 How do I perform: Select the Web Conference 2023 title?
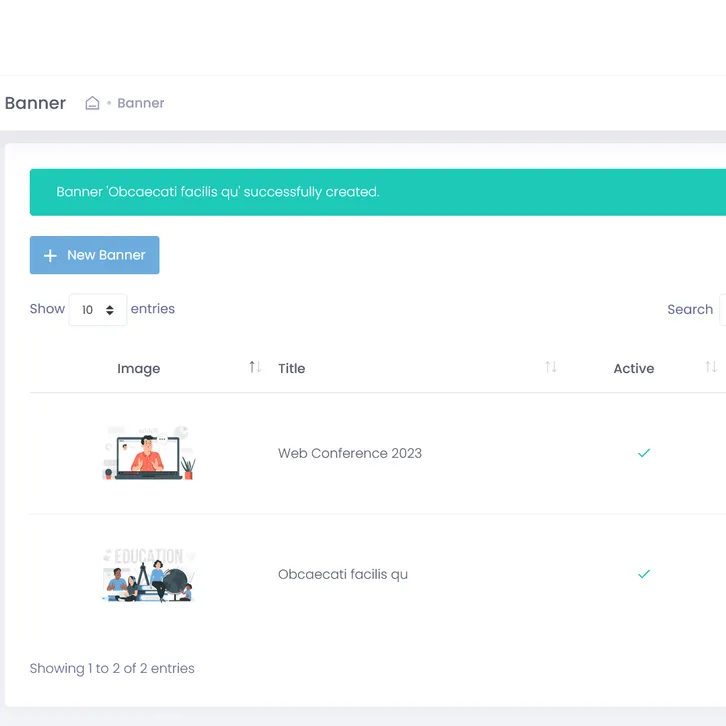[x=350, y=453]
